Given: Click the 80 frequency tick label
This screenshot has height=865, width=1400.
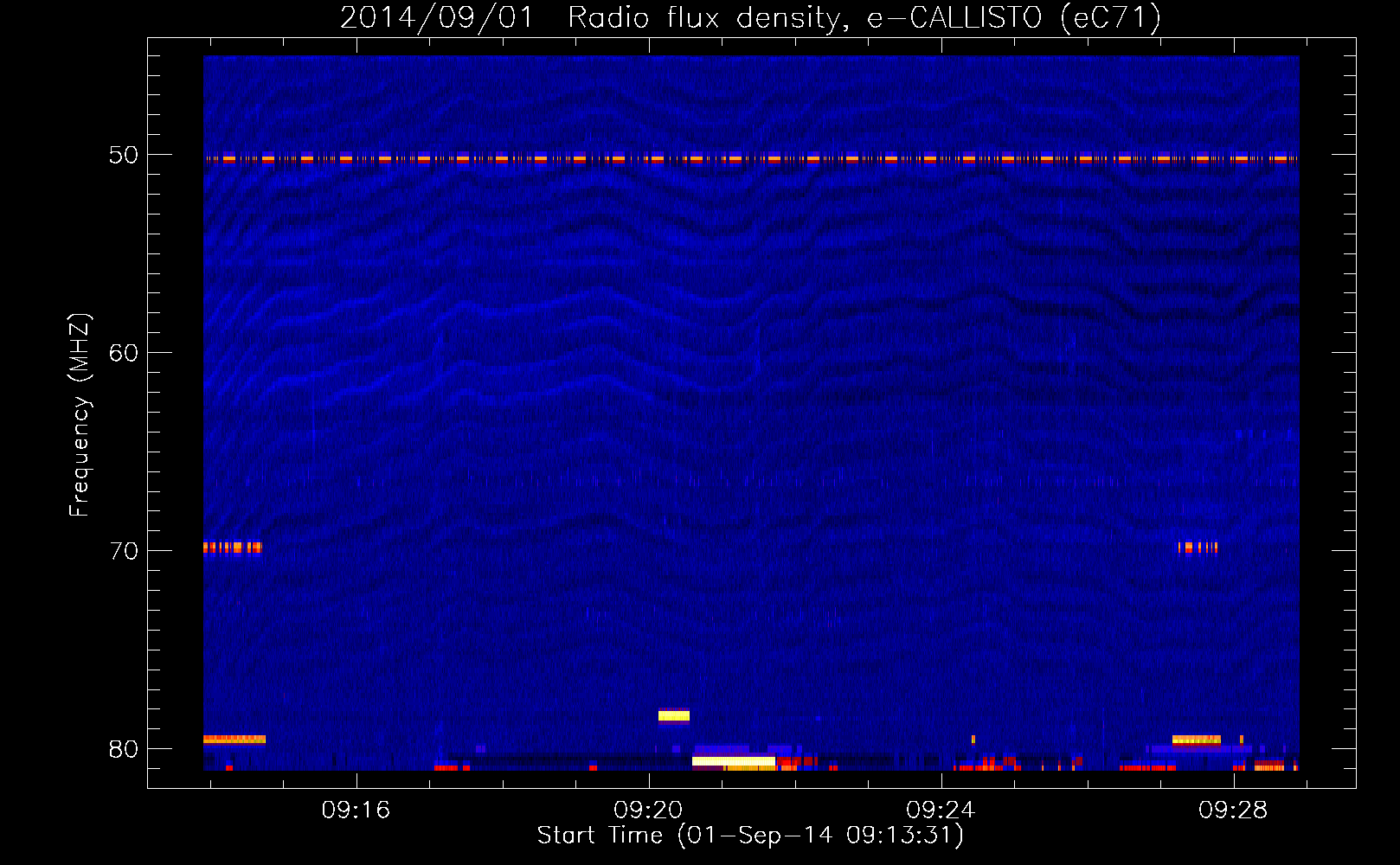Looking at the screenshot, I should 124,749.
